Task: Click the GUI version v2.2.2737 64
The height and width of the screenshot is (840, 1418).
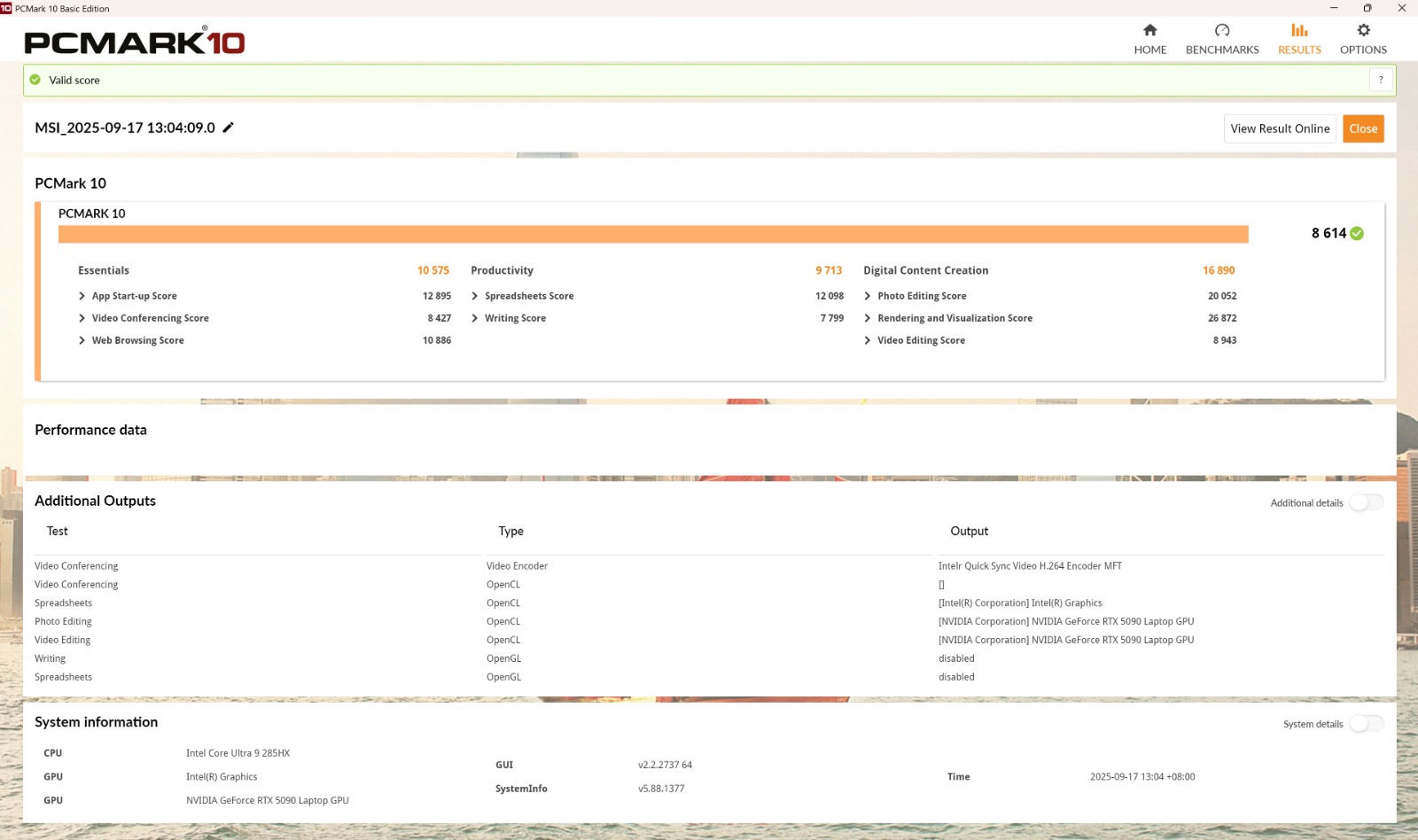Action: 666,765
